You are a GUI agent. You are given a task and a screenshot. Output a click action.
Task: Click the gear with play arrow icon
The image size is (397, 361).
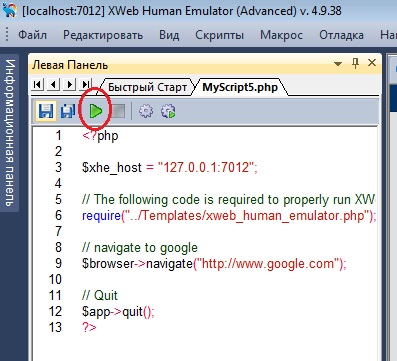click(x=168, y=111)
